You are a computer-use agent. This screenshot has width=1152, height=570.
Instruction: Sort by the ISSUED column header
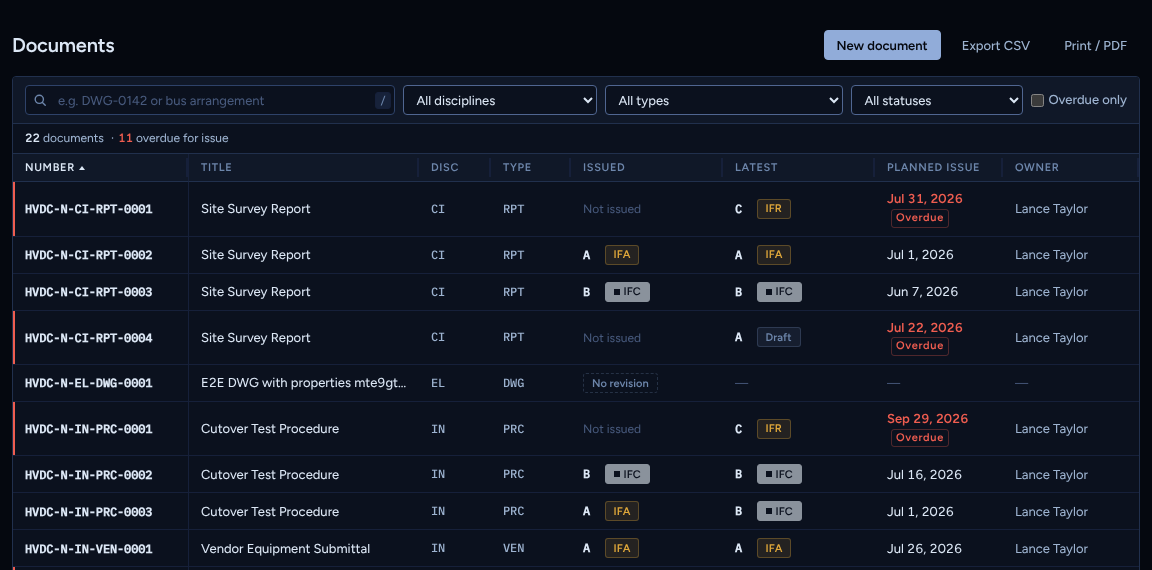click(603, 167)
